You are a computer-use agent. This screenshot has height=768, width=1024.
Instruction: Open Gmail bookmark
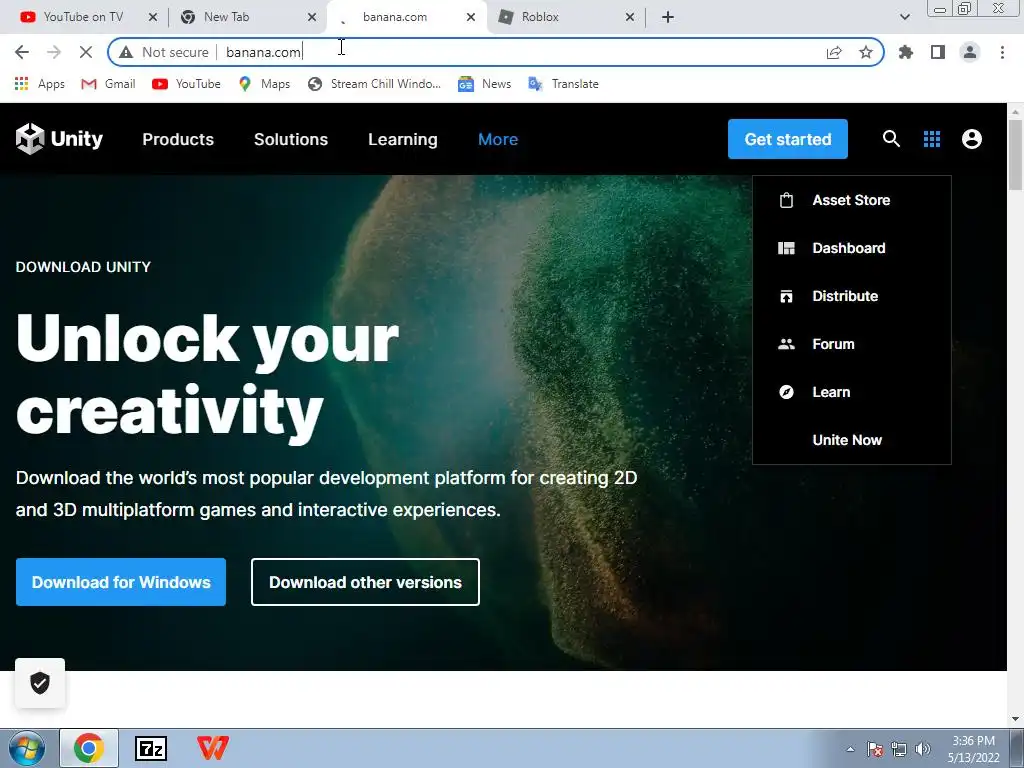pos(108,84)
